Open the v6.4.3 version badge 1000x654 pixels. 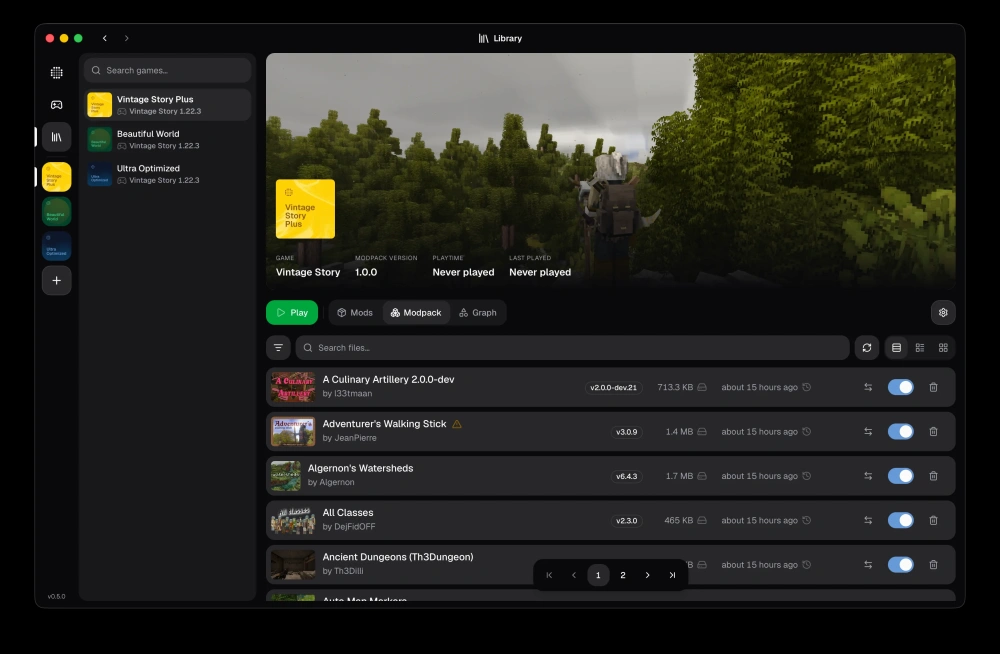(626, 476)
